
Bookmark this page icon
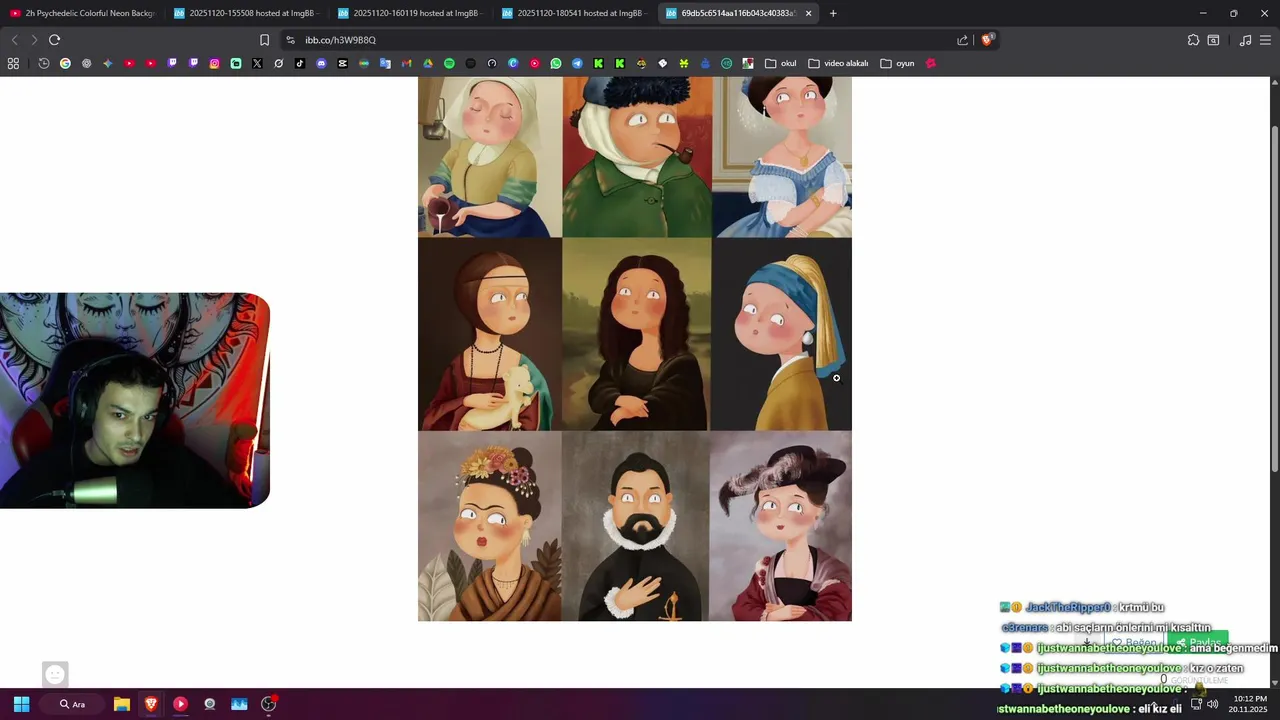click(264, 40)
